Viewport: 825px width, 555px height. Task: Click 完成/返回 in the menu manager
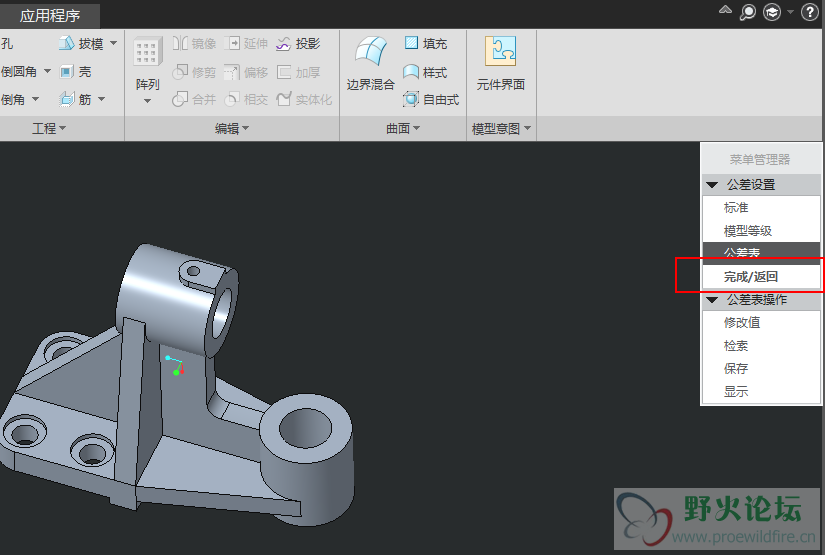(761, 276)
